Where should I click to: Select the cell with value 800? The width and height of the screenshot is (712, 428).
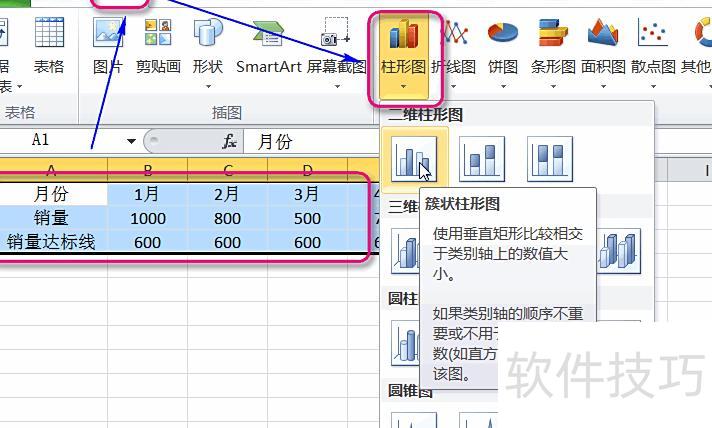point(227,218)
